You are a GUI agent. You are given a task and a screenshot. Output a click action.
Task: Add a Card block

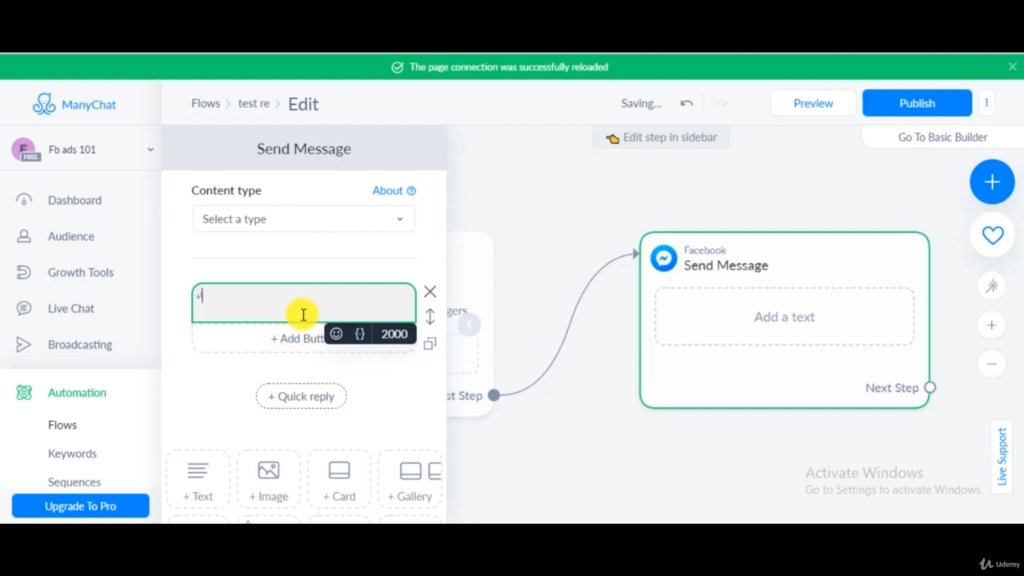click(339, 480)
